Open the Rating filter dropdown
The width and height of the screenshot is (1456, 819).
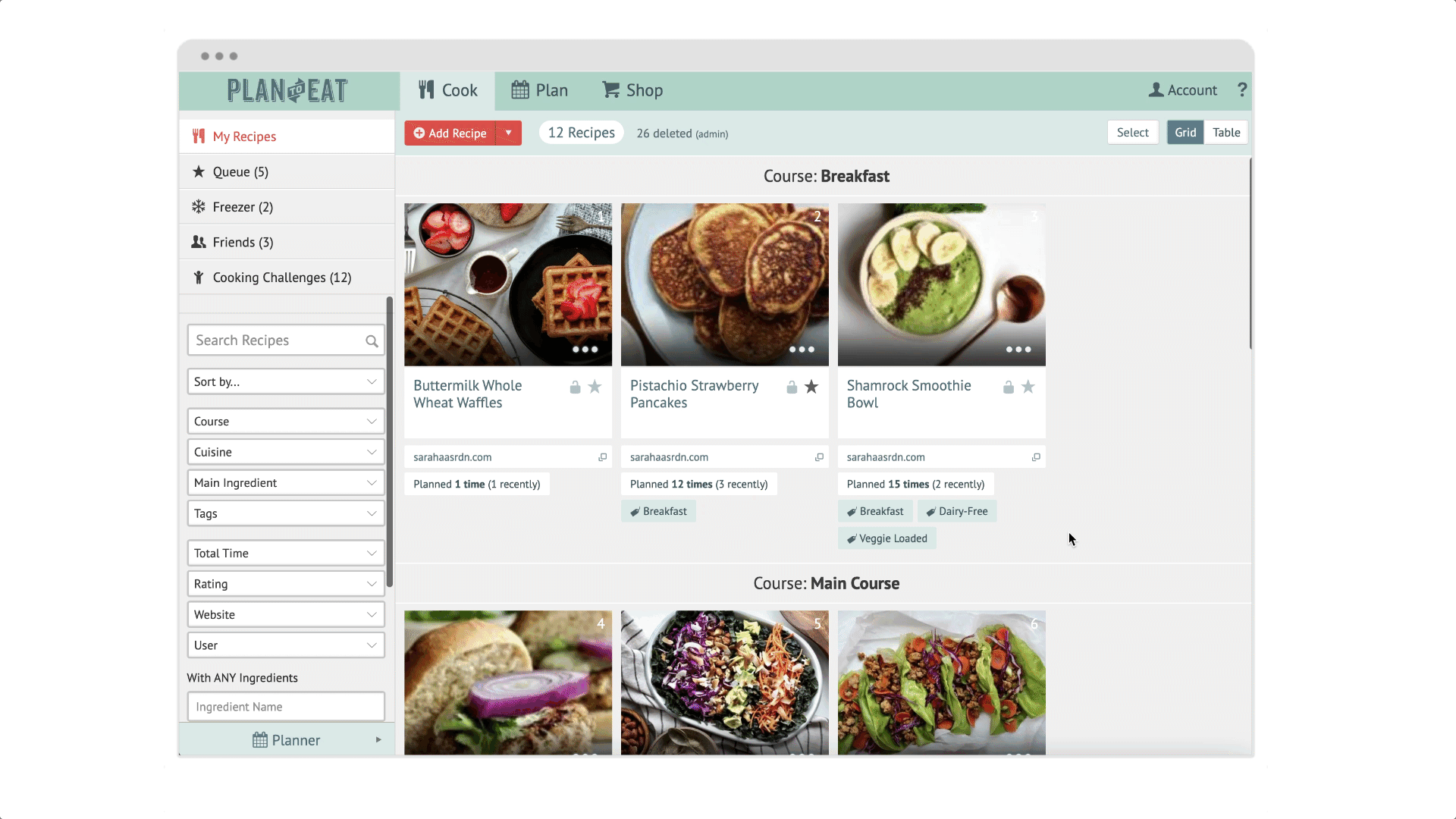[x=286, y=584]
